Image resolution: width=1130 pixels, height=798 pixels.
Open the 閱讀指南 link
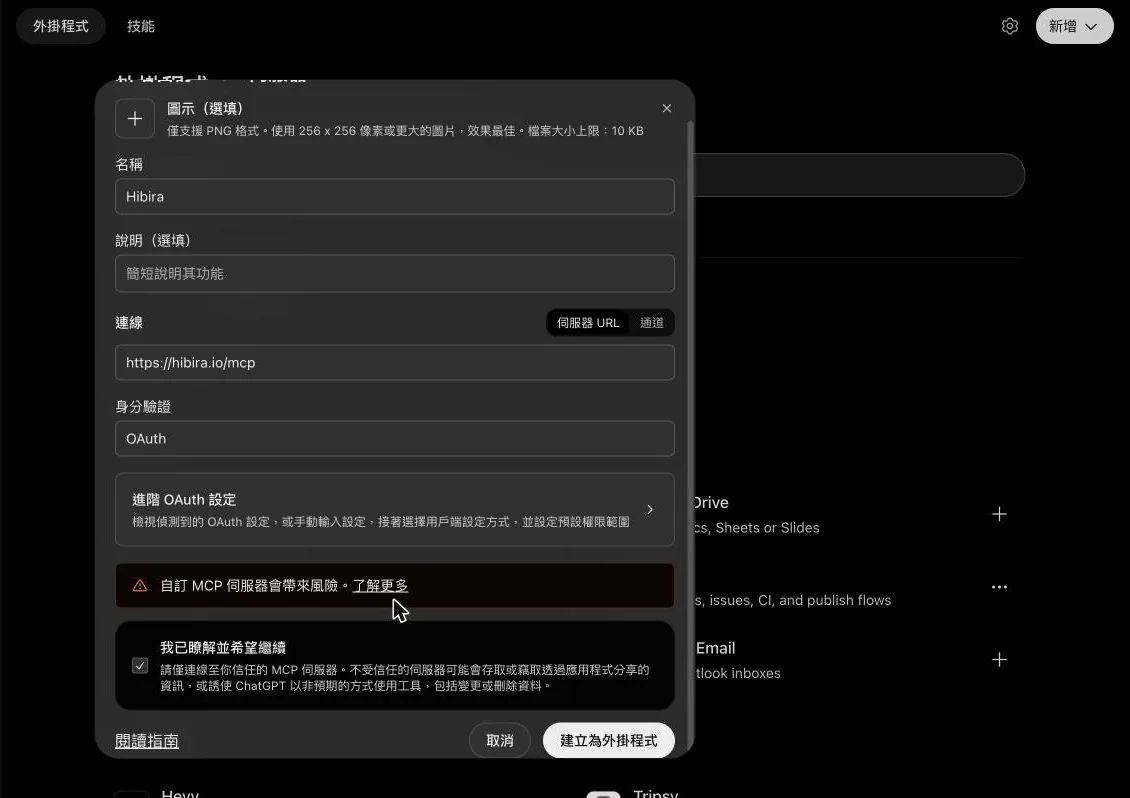[147, 741]
